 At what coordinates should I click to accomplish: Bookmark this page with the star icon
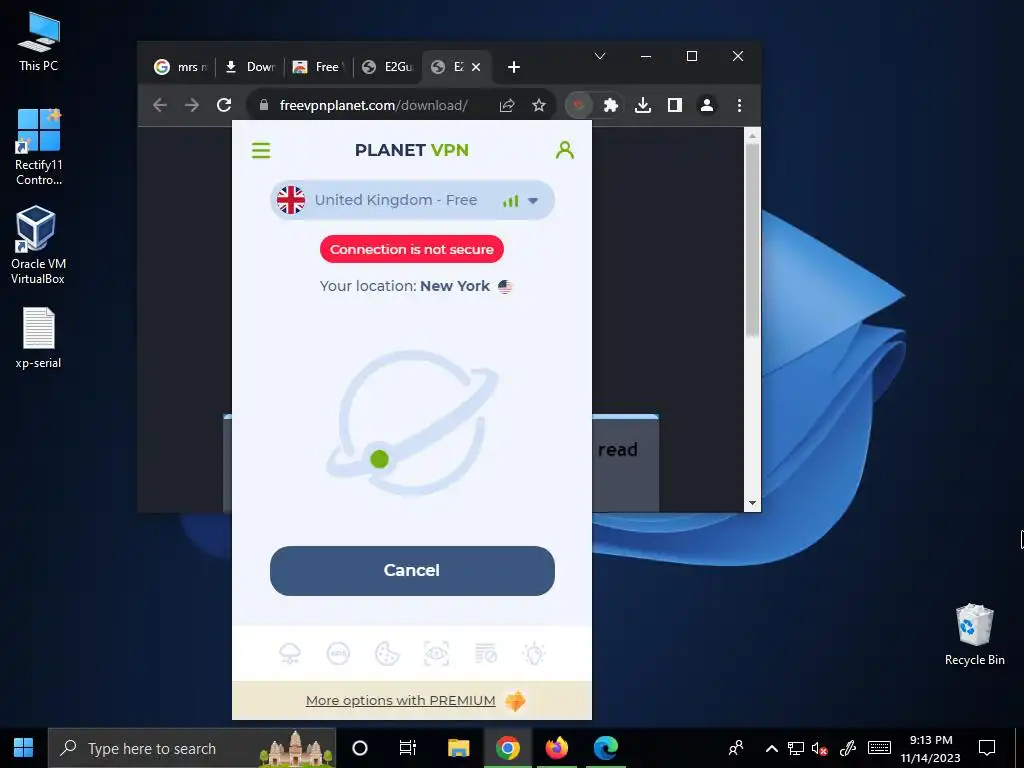click(x=539, y=105)
